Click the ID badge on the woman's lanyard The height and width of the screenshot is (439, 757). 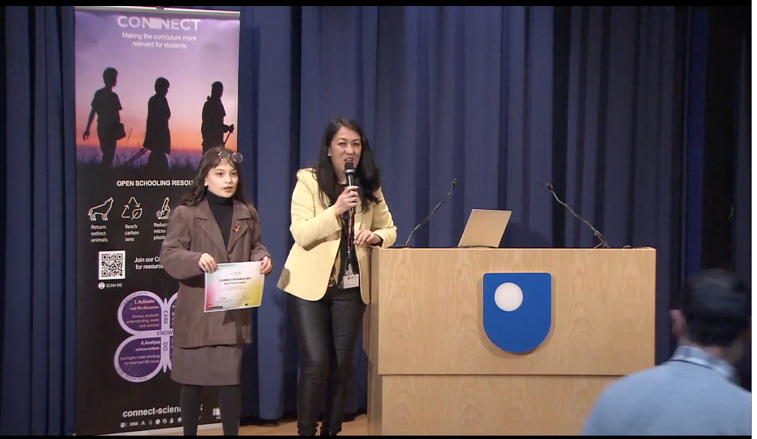350,280
